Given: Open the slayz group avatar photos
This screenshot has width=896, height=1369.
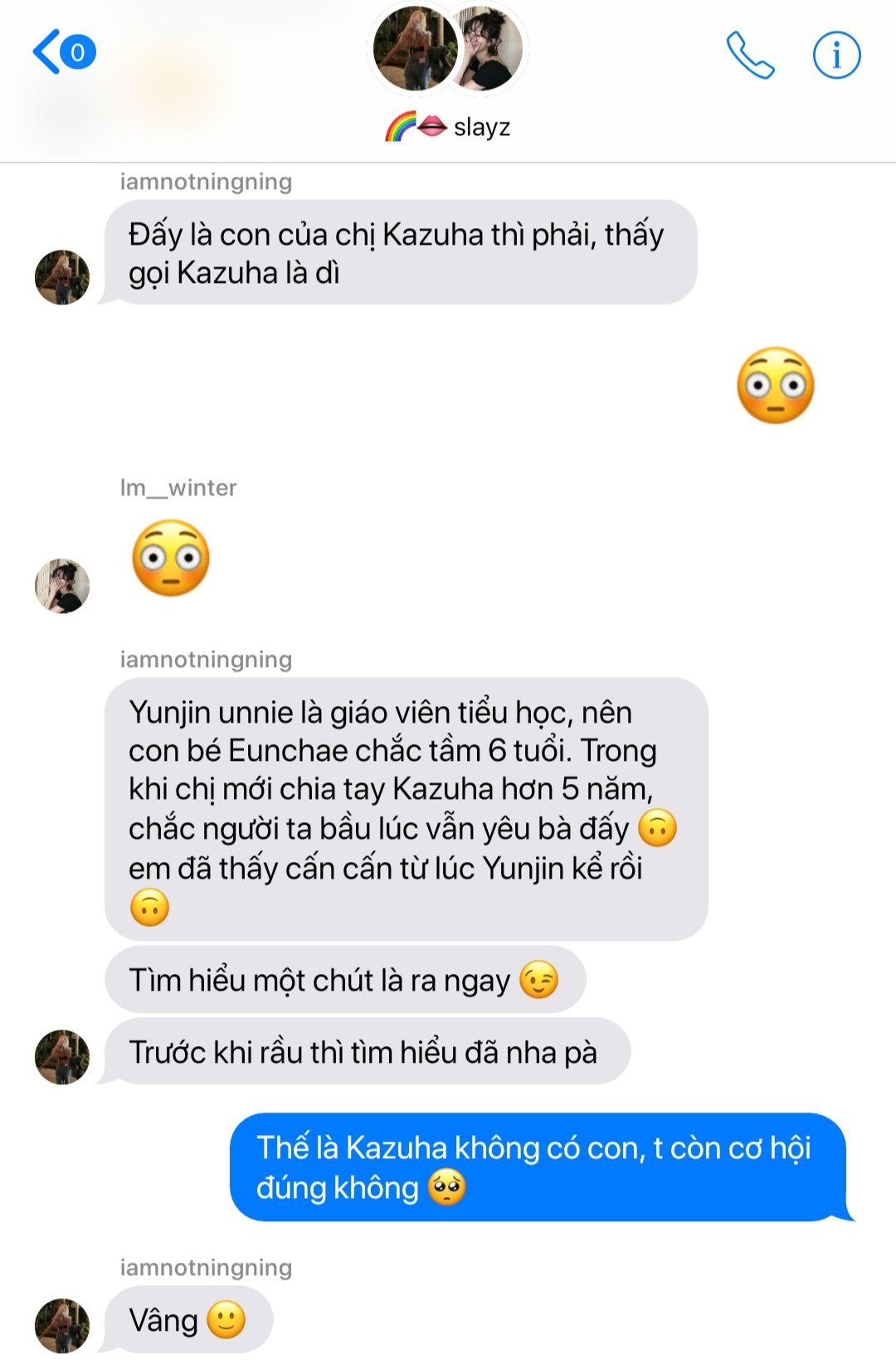Looking at the screenshot, I should pos(448,48).
